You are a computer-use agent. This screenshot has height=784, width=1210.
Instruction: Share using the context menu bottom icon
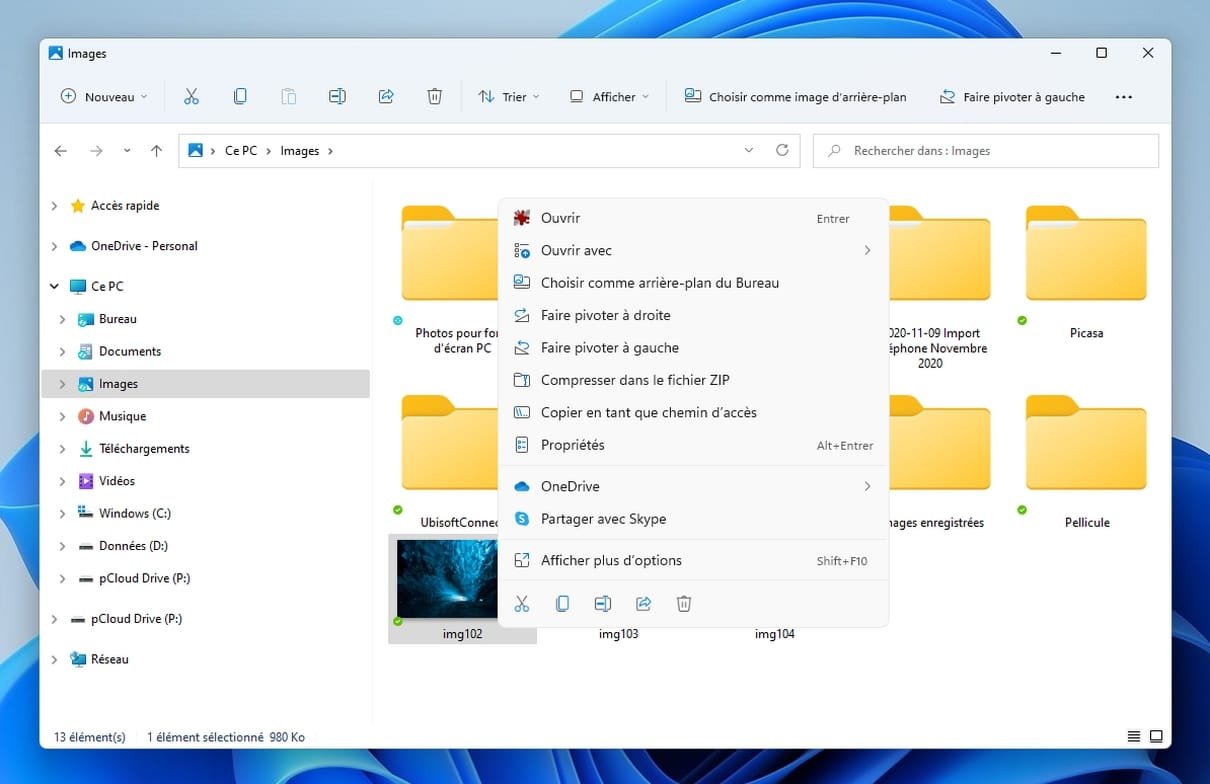click(643, 604)
